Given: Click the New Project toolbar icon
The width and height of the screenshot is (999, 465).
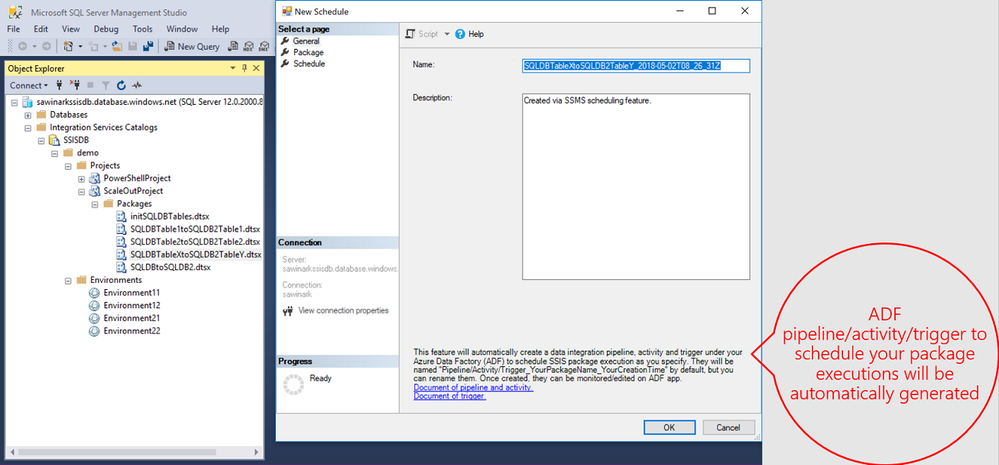Looking at the screenshot, I should coord(68,46).
